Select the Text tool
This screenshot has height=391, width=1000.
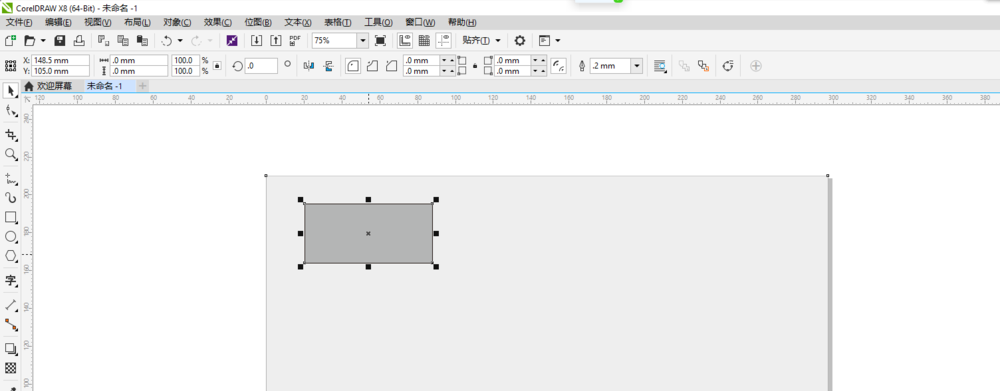point(11,280)
